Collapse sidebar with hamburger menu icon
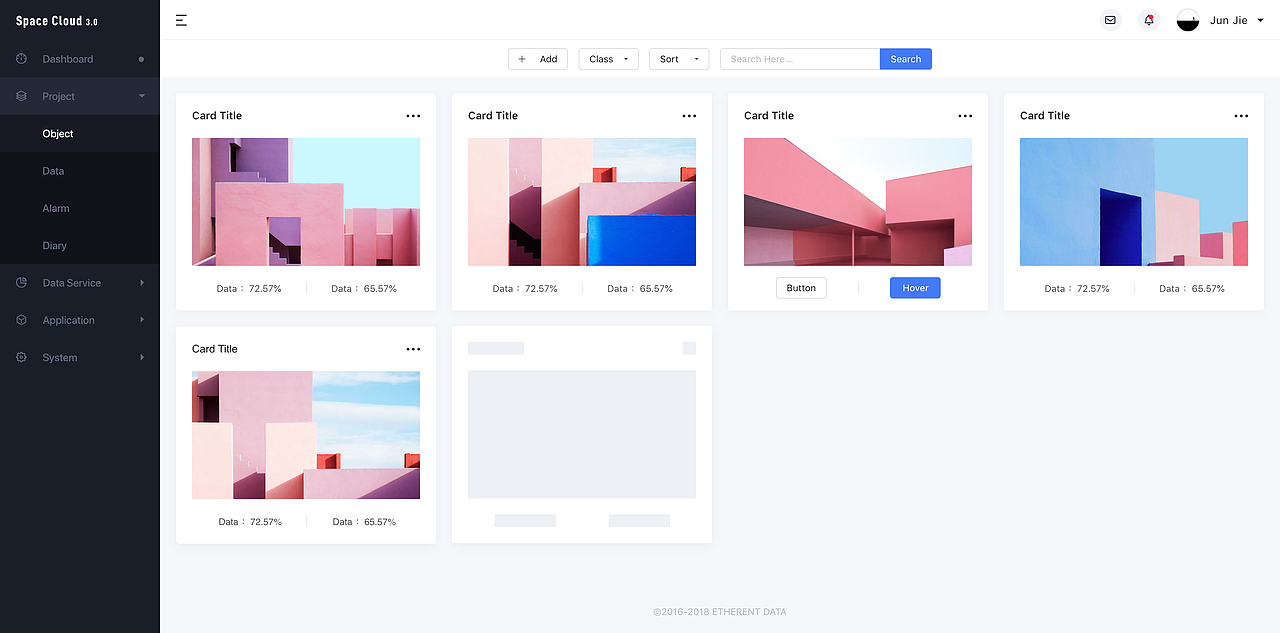The image size is (1280, 633). pyautogui.click(x=181, y=20)
